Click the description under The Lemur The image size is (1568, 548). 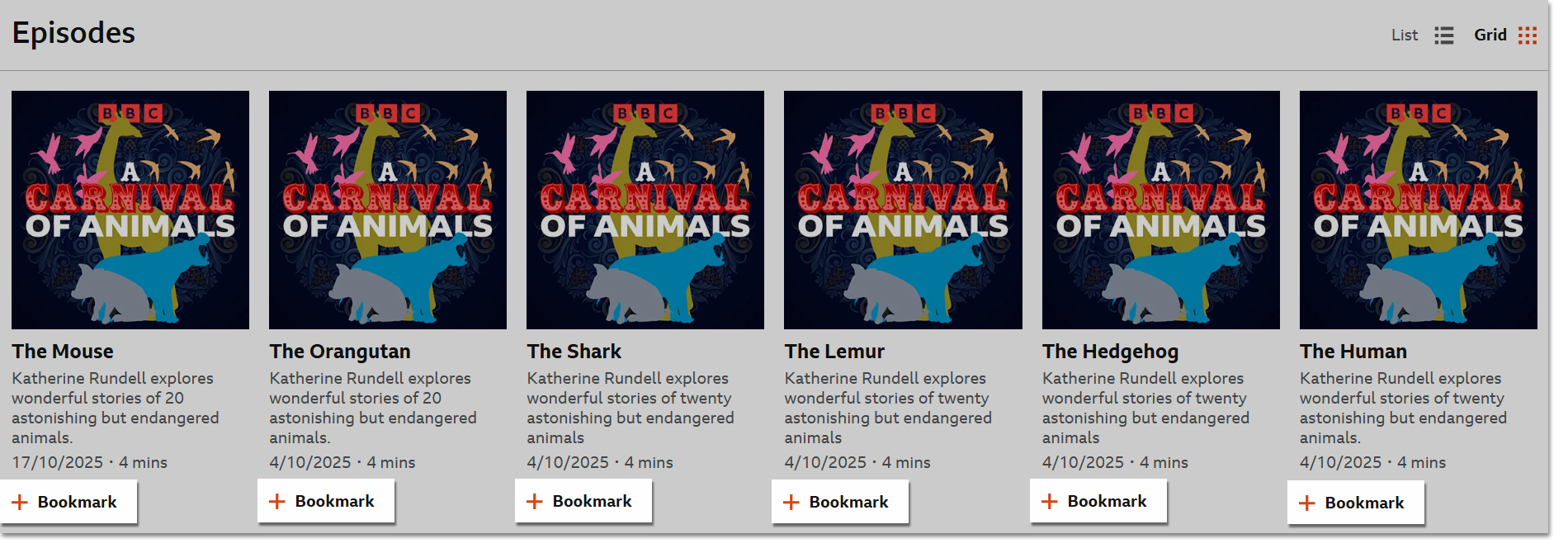[x=888, y=408]
